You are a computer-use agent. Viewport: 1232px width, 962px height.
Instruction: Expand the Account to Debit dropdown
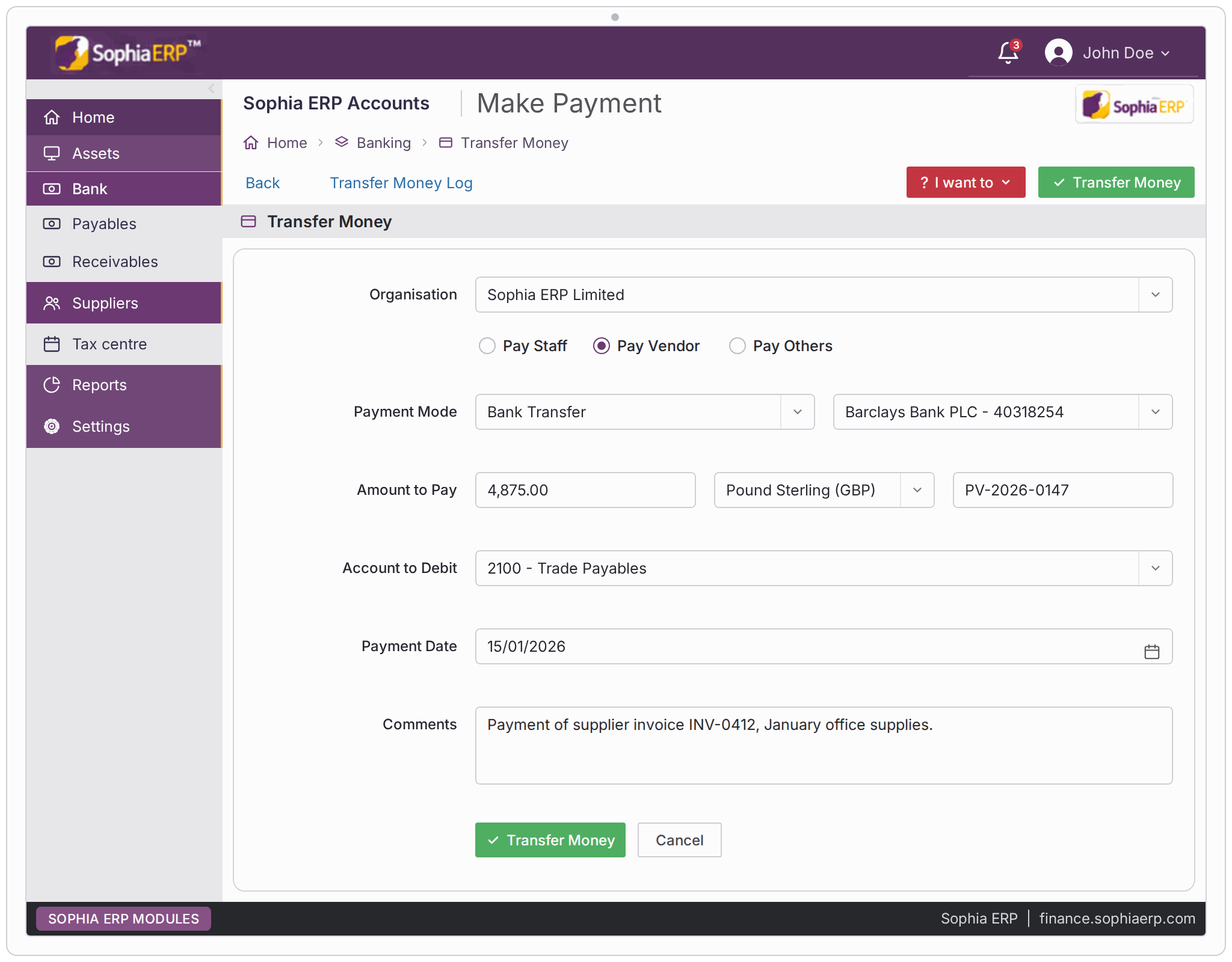click(x=1155, y=568)
